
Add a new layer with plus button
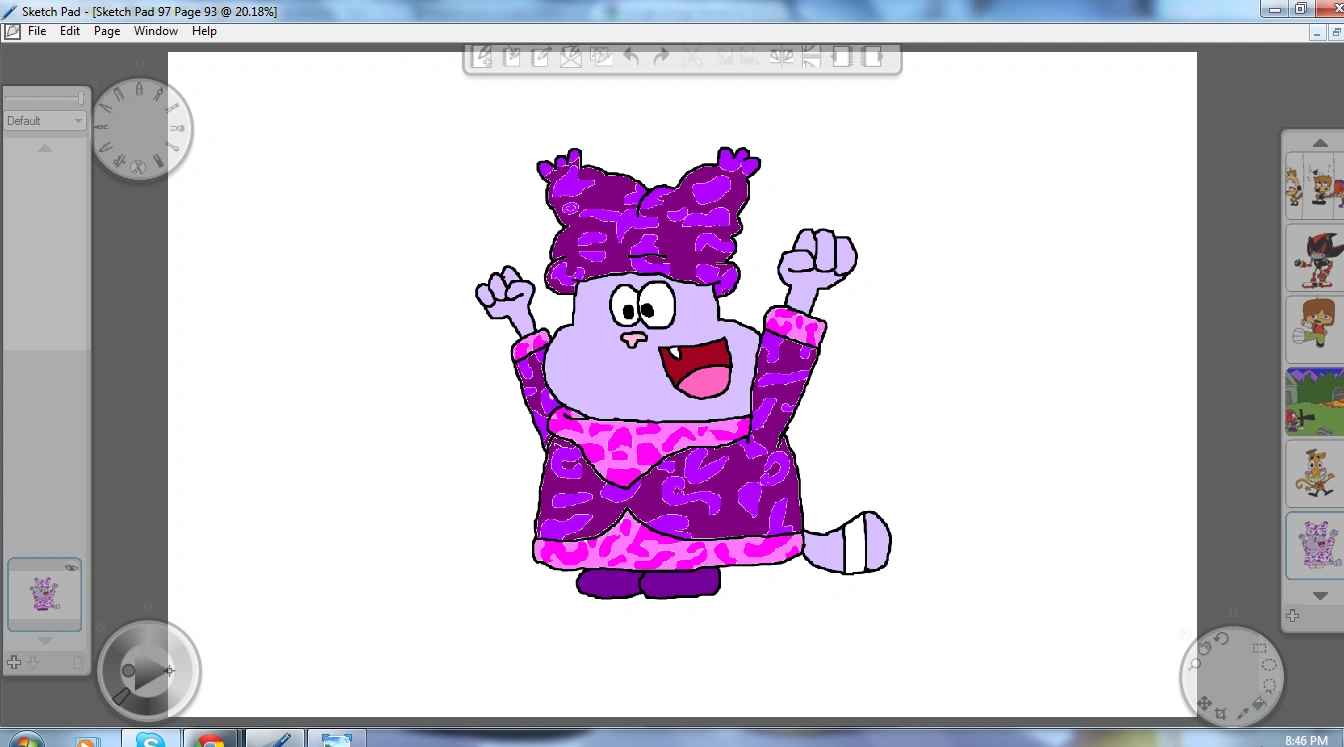(14, 662)
